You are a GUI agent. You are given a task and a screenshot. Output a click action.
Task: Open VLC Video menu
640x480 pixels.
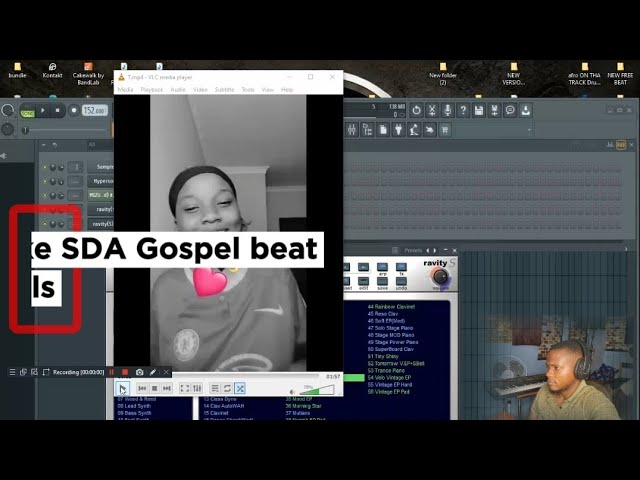pos(200,90)
